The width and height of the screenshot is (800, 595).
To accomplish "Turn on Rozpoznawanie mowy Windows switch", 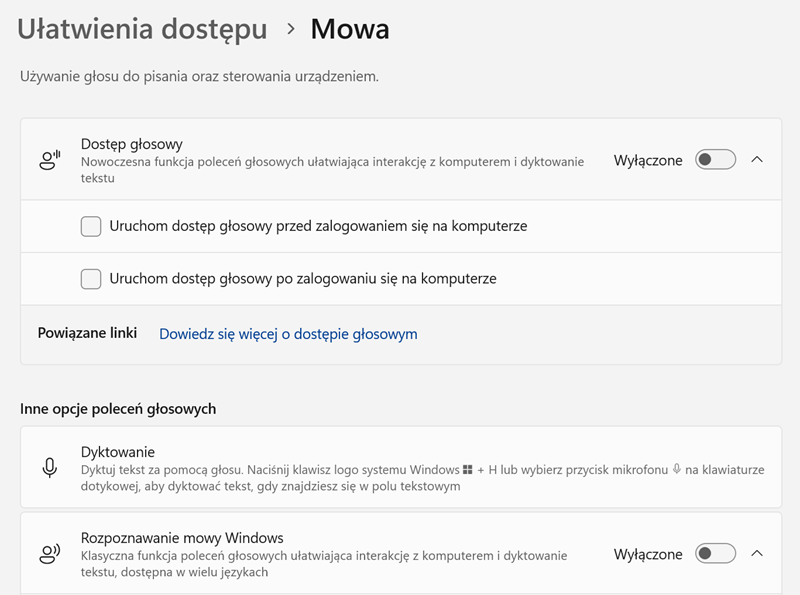I will [x=715, y=554].
